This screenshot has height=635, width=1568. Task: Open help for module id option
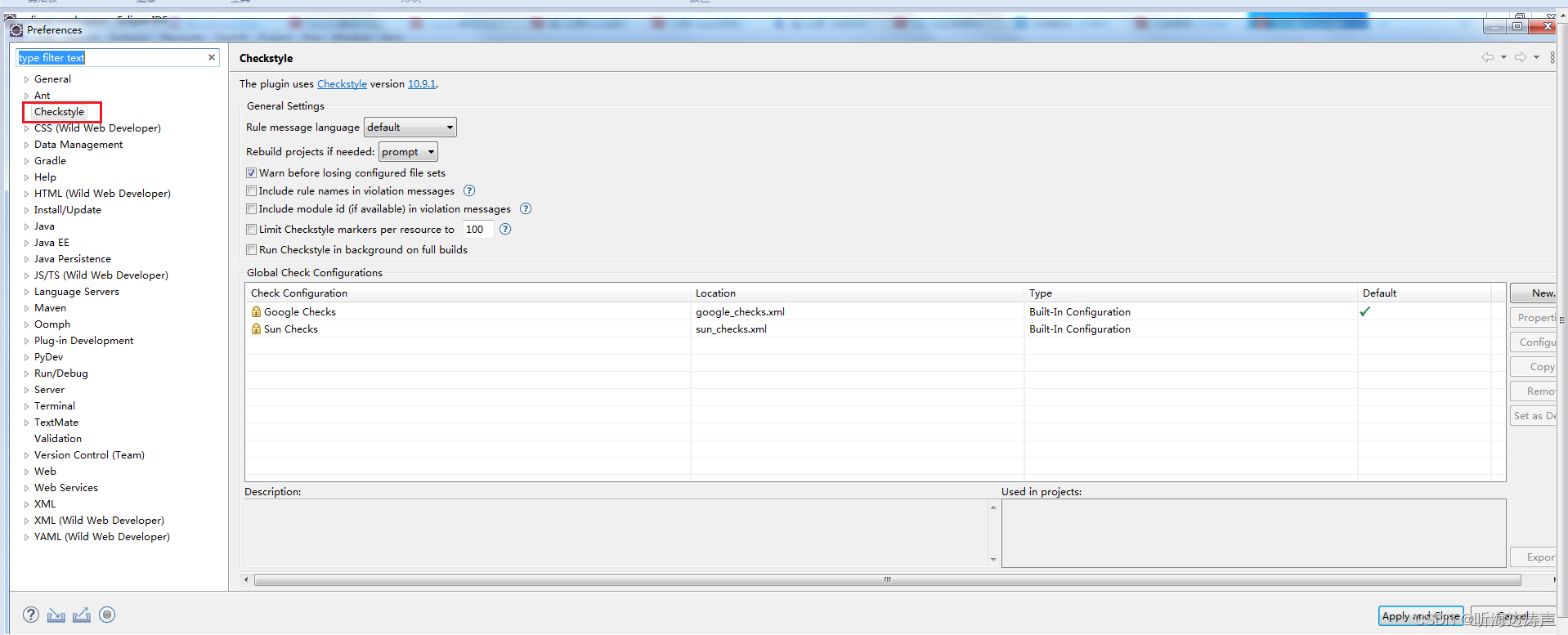click(526, 208)
